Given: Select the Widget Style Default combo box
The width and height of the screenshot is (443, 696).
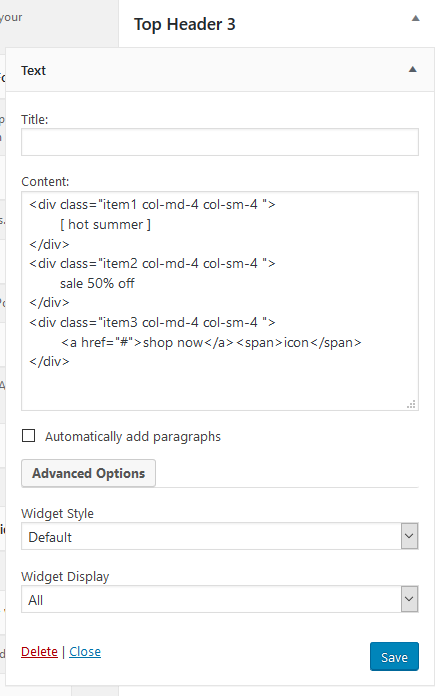Looking at the screenshot, I should 220,536.
